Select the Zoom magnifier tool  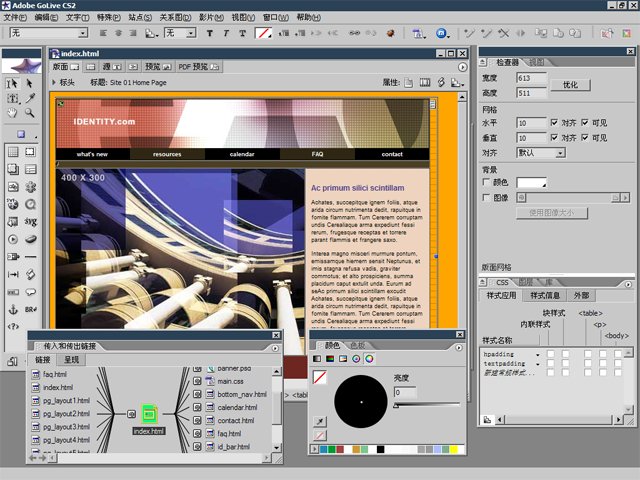click(x=30, y=113)
